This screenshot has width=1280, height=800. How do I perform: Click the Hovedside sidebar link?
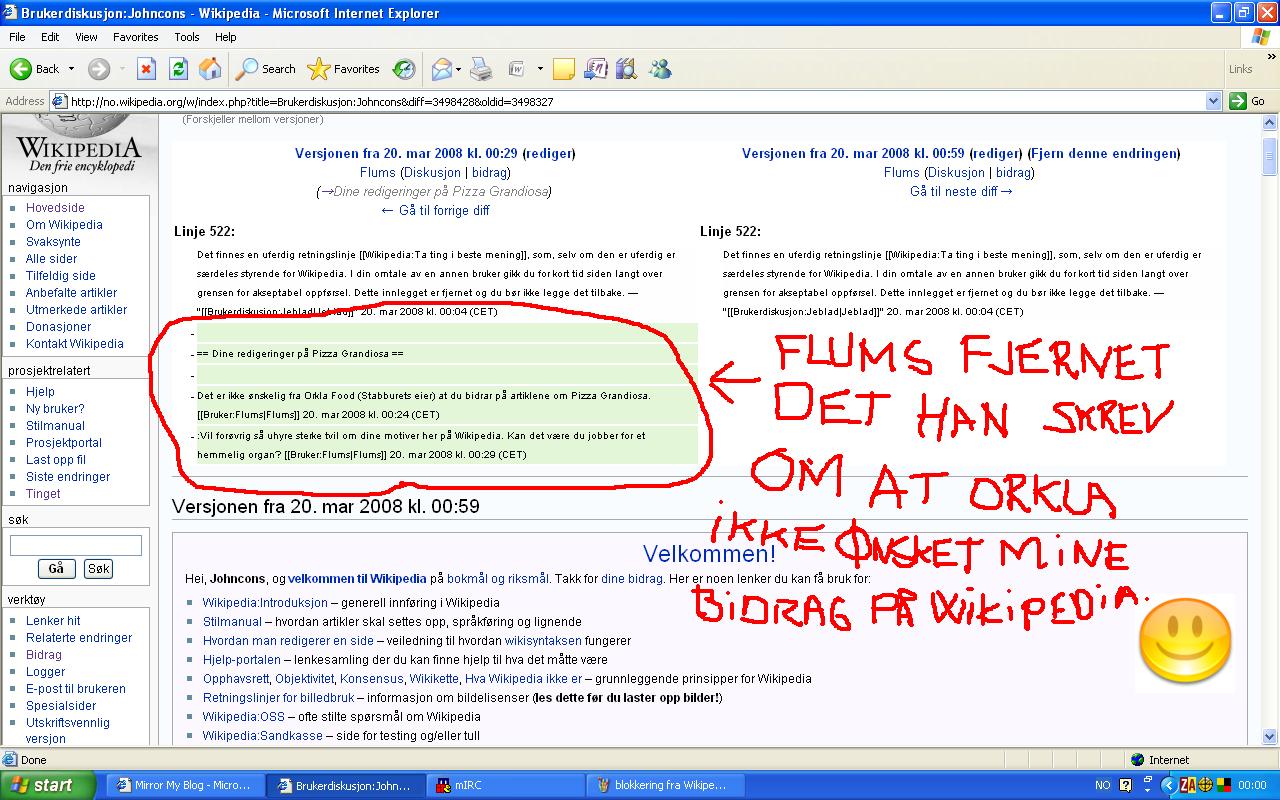55,208
